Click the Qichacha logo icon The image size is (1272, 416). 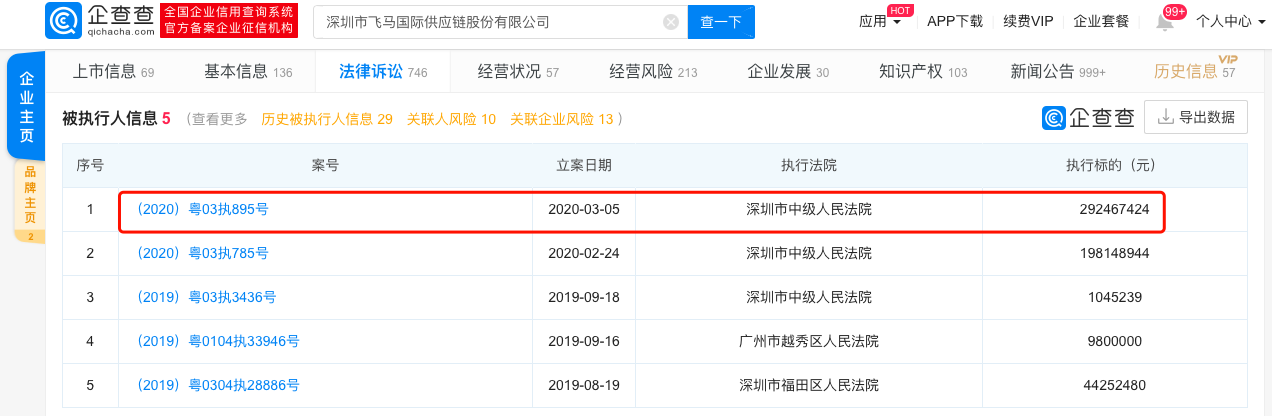(x=64, y=20)
